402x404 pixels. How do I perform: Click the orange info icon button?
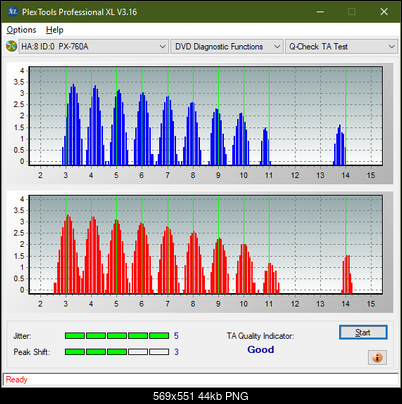click(377, 358)
